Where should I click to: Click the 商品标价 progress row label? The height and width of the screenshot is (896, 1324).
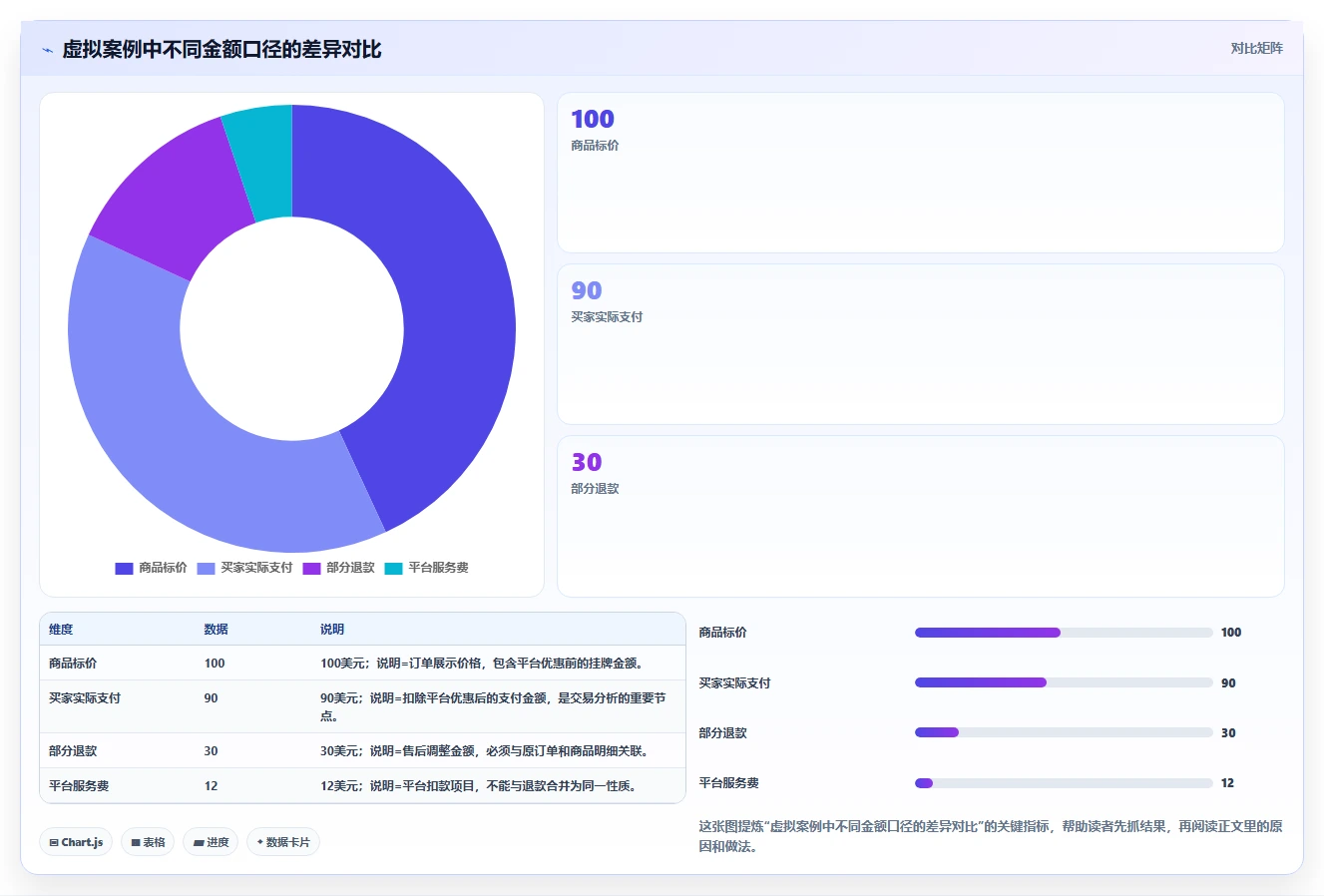[x=722, y=633]
